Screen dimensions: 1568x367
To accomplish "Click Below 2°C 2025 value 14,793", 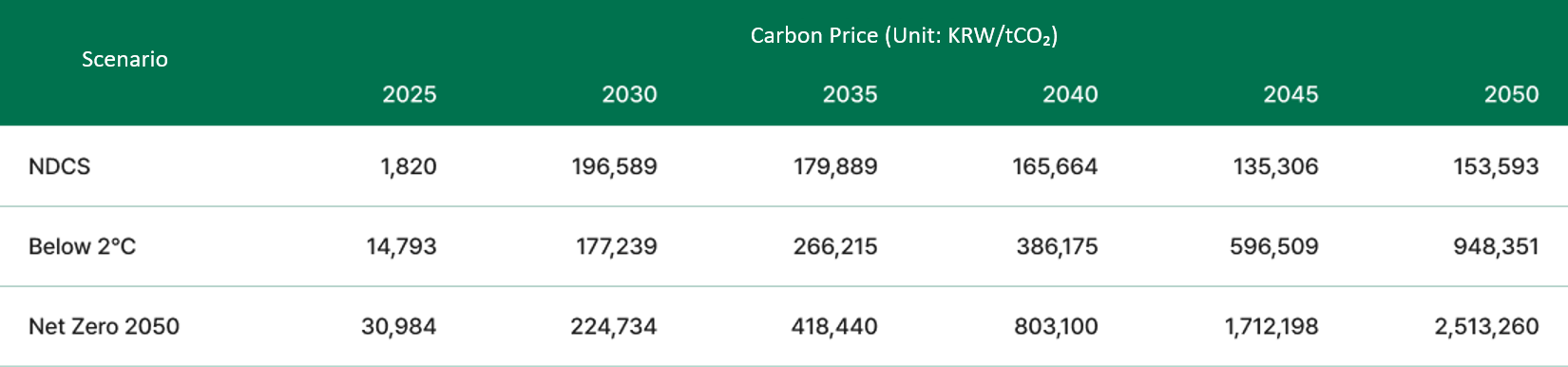I will pyautogui.click(x=401, y=246).
